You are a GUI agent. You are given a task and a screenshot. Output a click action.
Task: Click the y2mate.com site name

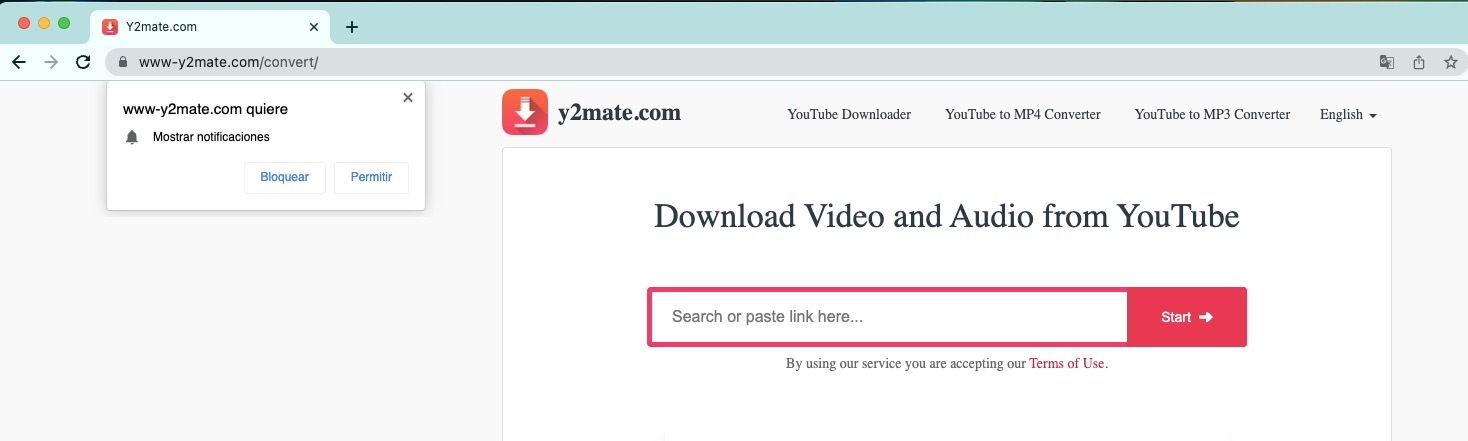[620, 113]
